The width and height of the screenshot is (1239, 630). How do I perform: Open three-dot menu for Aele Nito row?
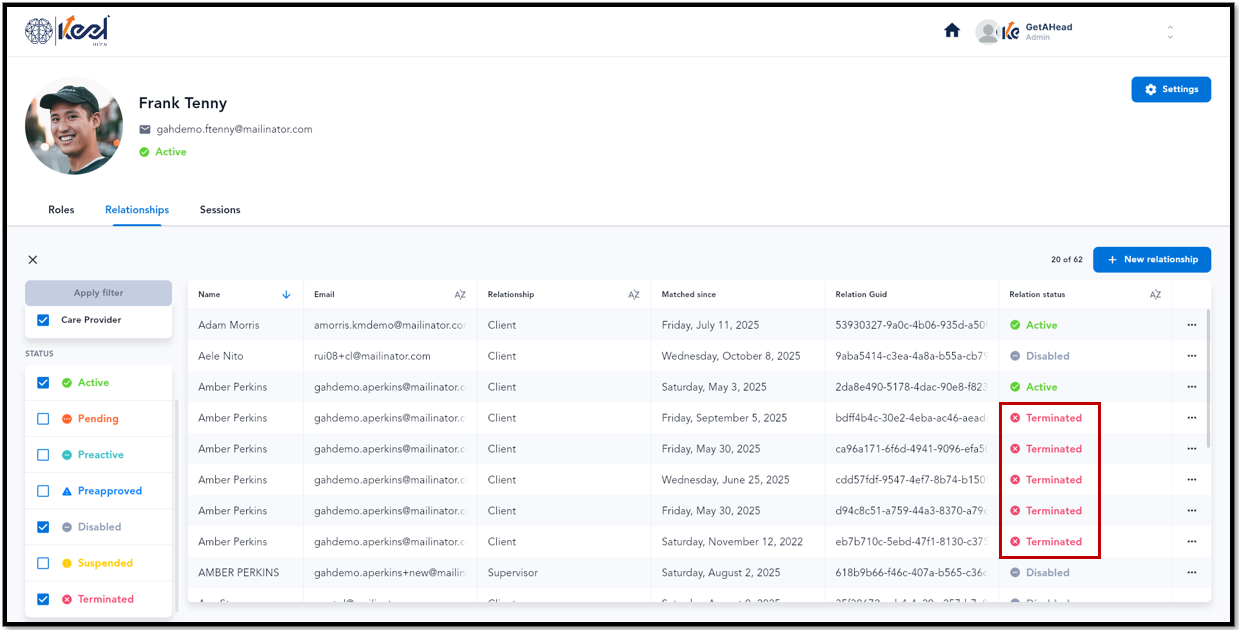pos(1191,356)
